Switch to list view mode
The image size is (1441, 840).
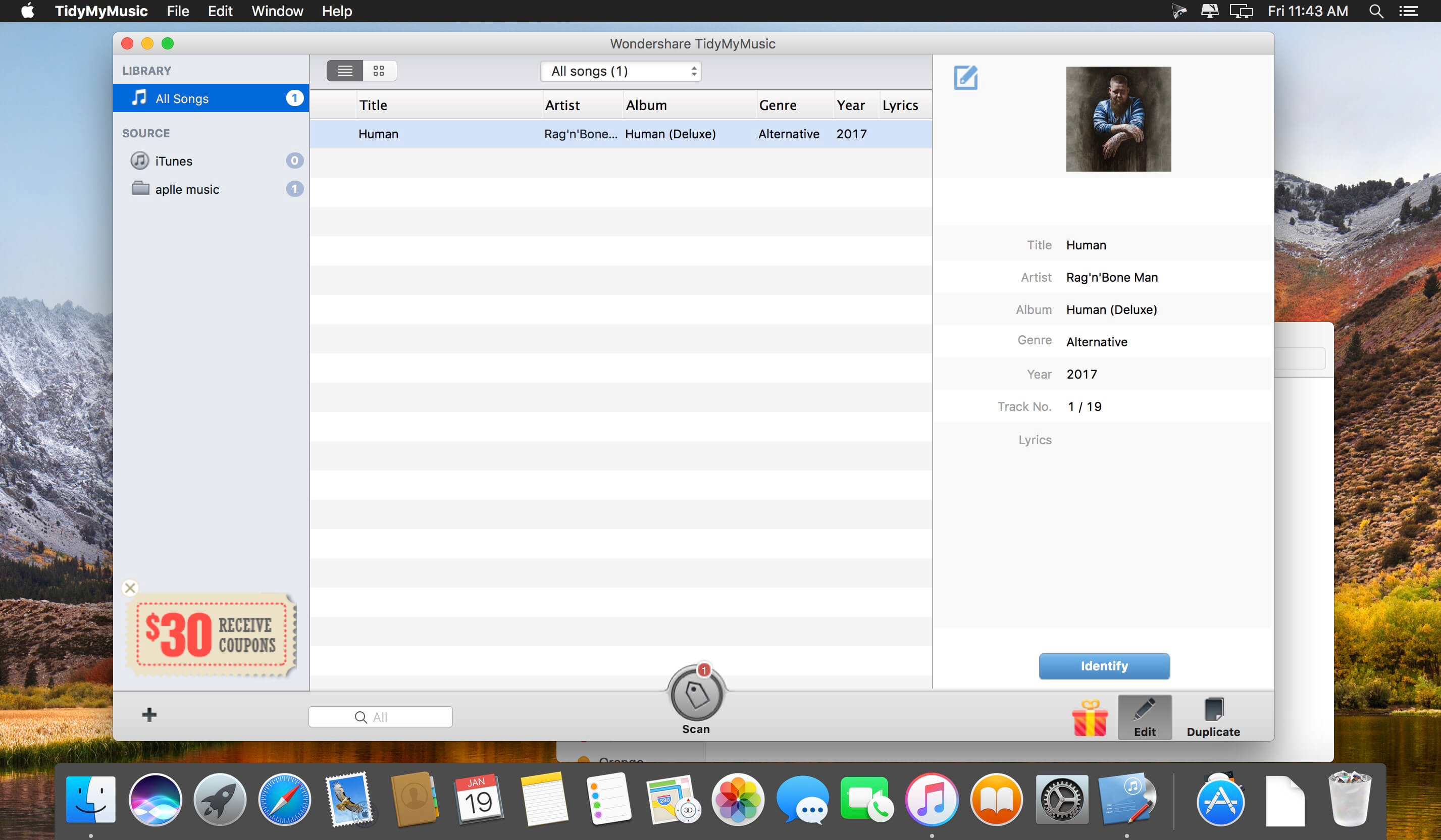(345, 71)
